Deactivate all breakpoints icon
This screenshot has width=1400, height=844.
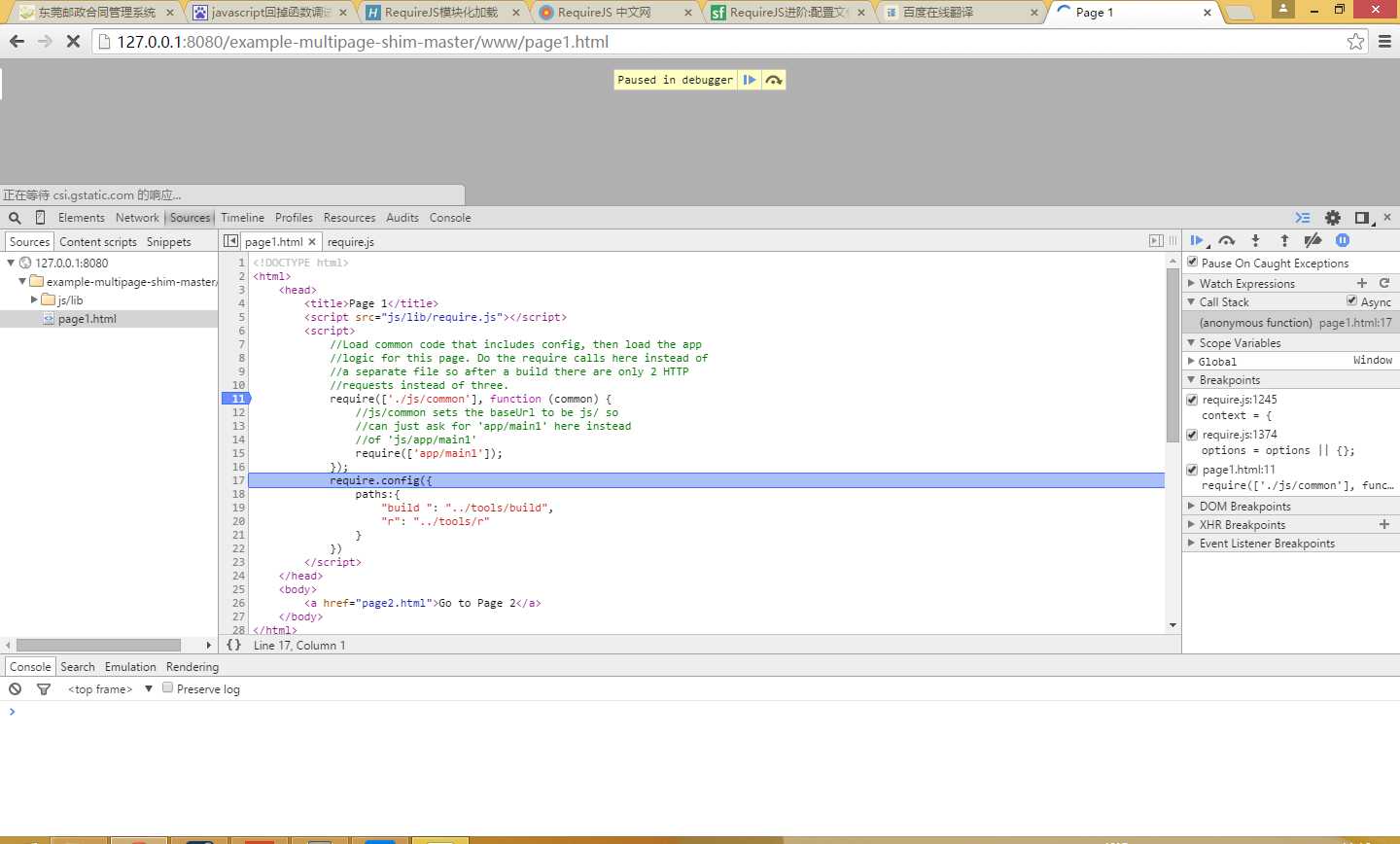(x=1313, y=240)
